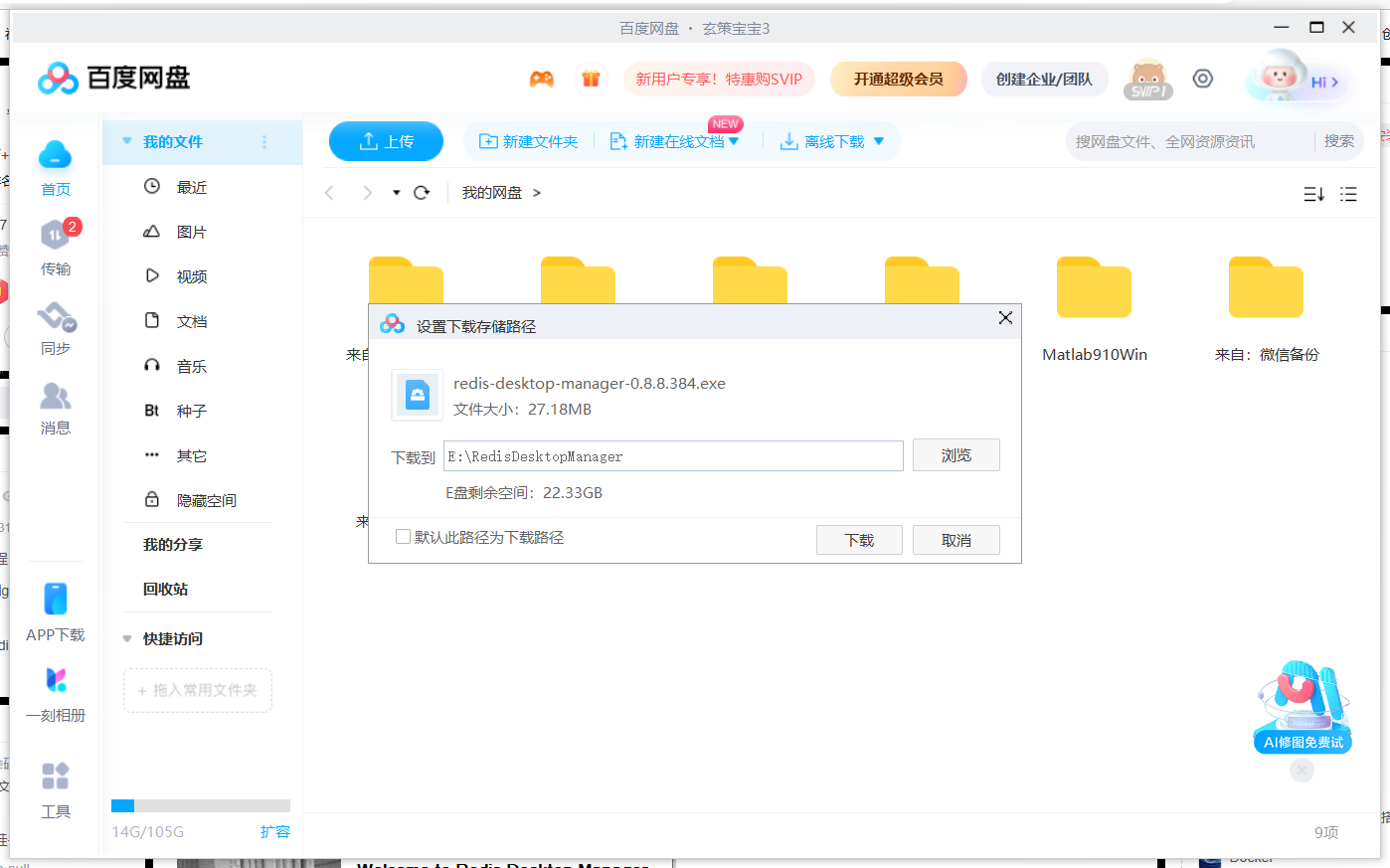1390x868 pixels.
Task: Click the three-dot menu beside 我的文件
Action: click(x=264, y=142)
